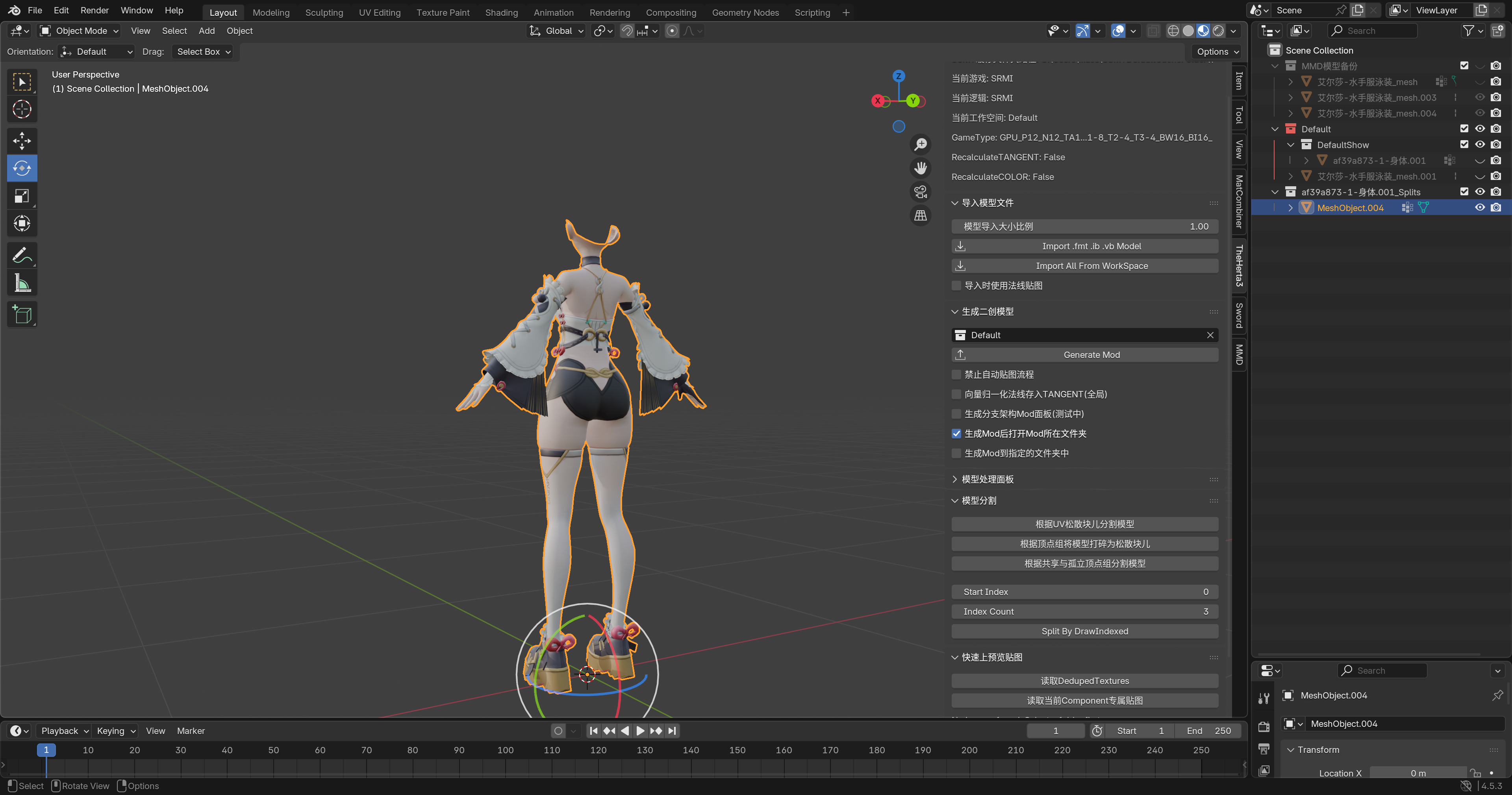Switch to orthographic grid view icon
This screenshot has width=1512, height=795.
pos(920,215)
